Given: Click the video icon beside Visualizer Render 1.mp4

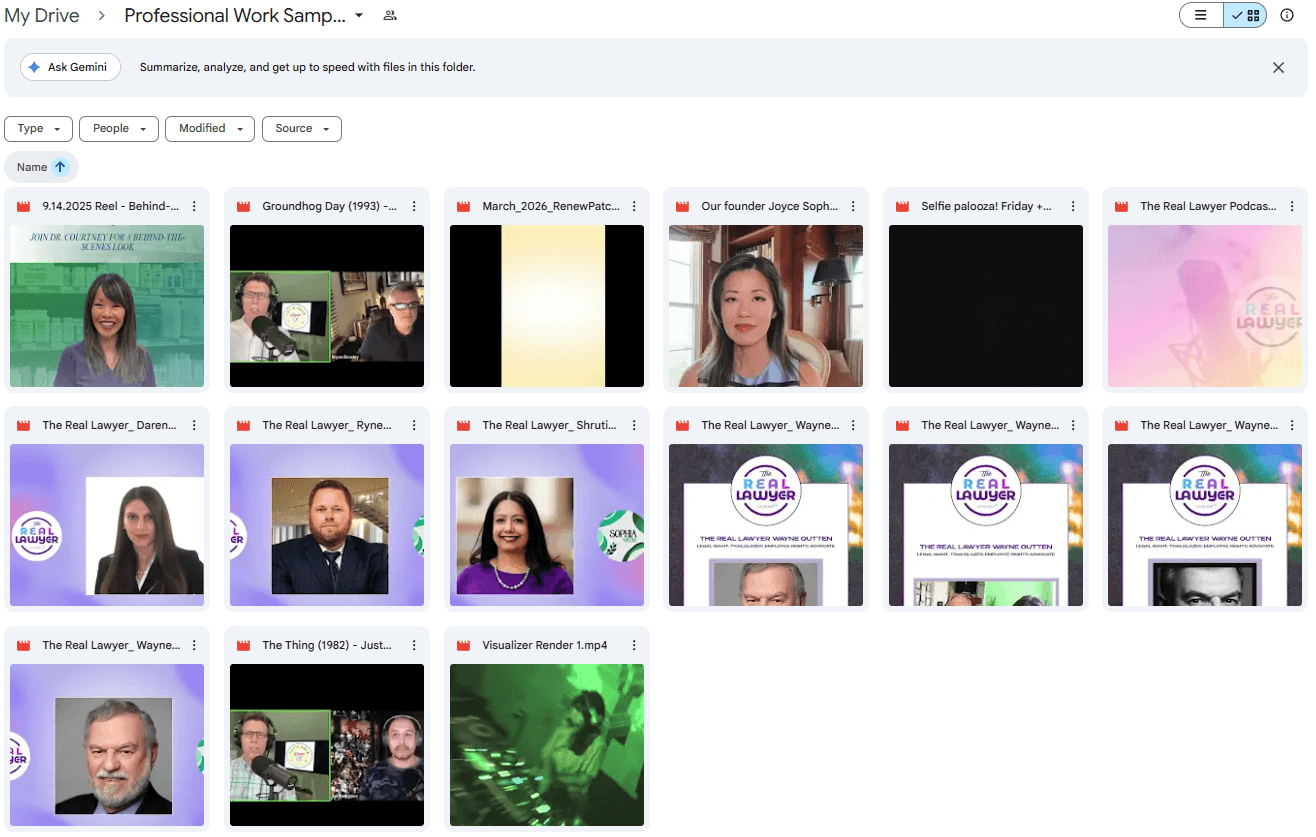Looking at the screenshot, I should coord(463,645).
